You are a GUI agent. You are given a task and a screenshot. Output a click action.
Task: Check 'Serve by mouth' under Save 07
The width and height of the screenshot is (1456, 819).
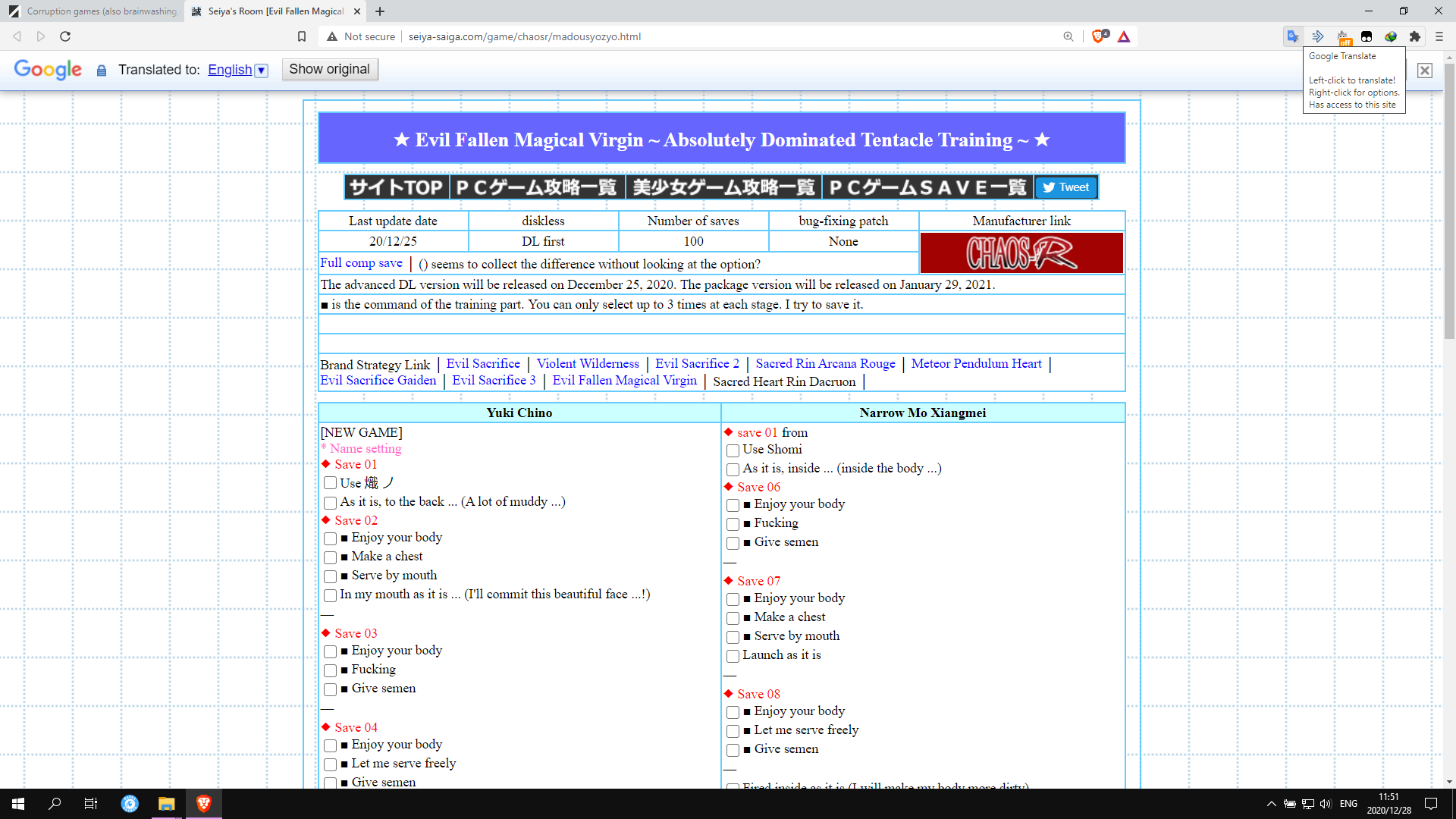733,637
